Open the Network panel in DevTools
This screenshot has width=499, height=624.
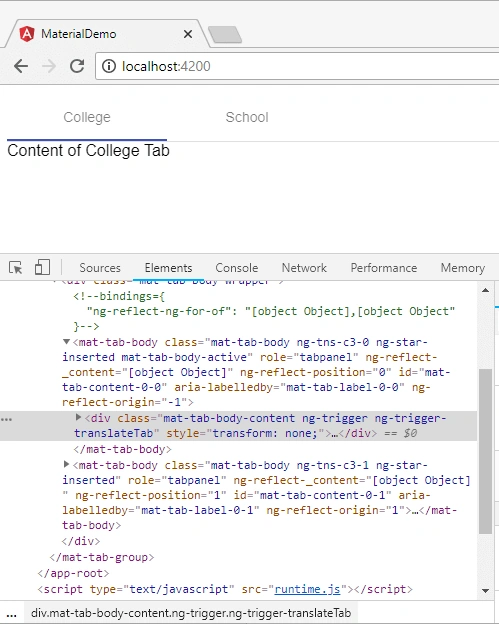[304, 268]
